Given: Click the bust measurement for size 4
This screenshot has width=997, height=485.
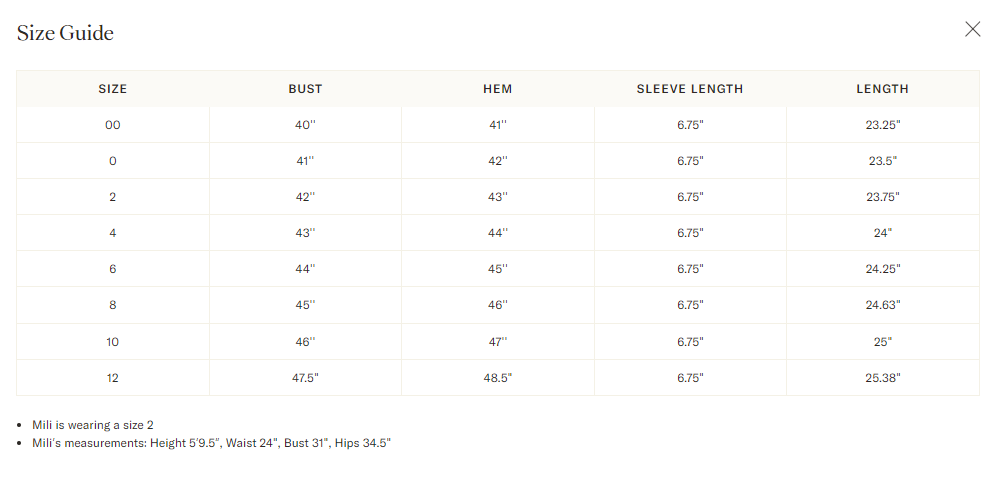Looking at the screenshot, I should pos(305,233).
